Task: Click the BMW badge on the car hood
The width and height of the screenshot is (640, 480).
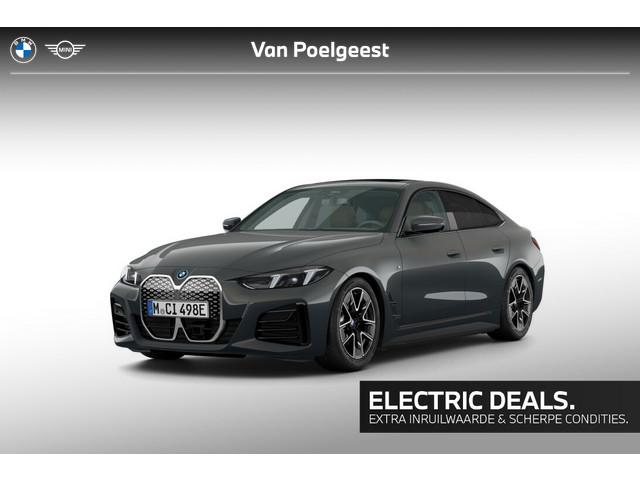Action: 182,274
